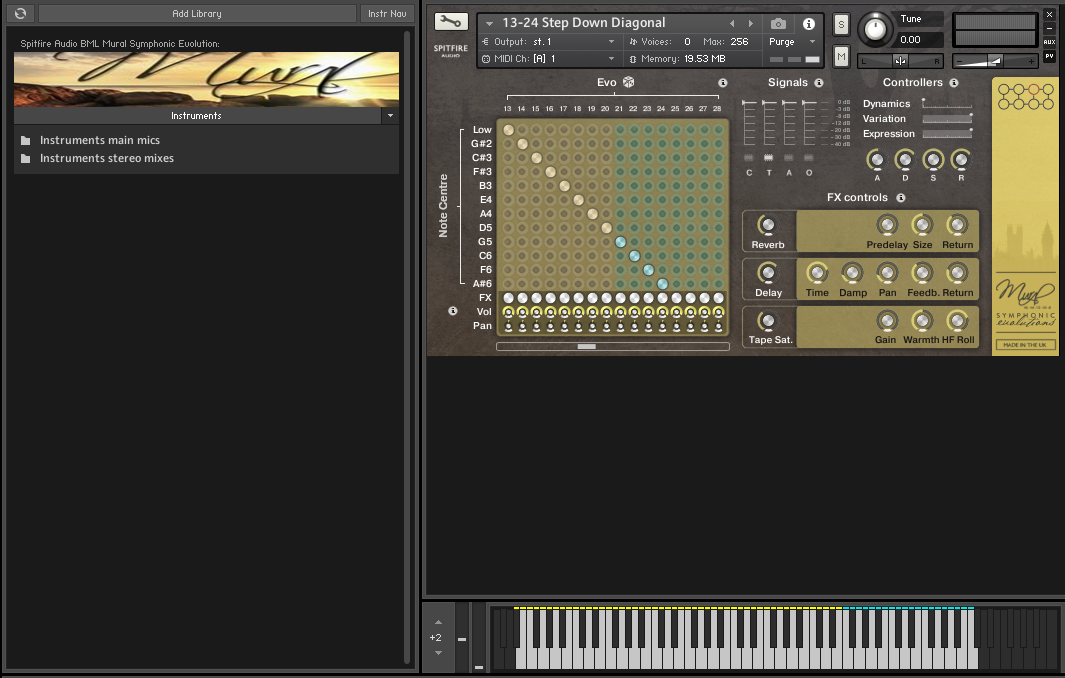Click the info icon beside the snapshot camera
Image resolution: width=1065 pixels, height=678 pixels.
[x=808, y=24]
